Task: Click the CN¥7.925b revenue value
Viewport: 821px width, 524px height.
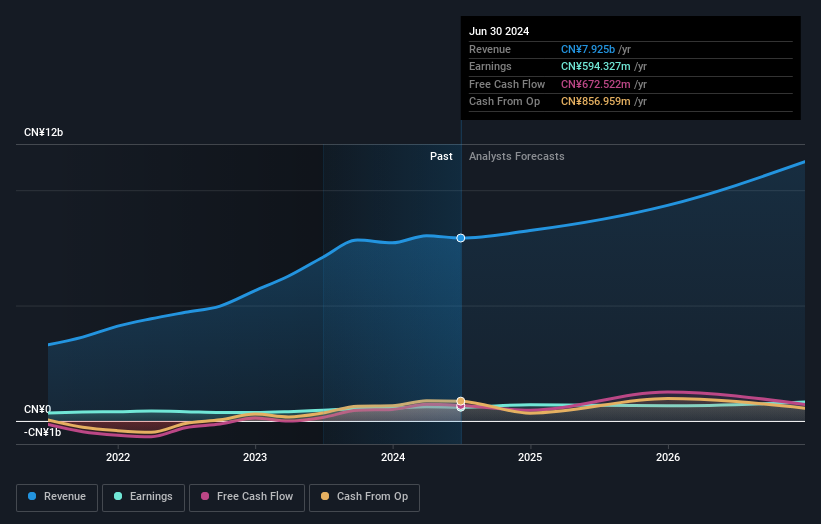Action: (587, 49)
